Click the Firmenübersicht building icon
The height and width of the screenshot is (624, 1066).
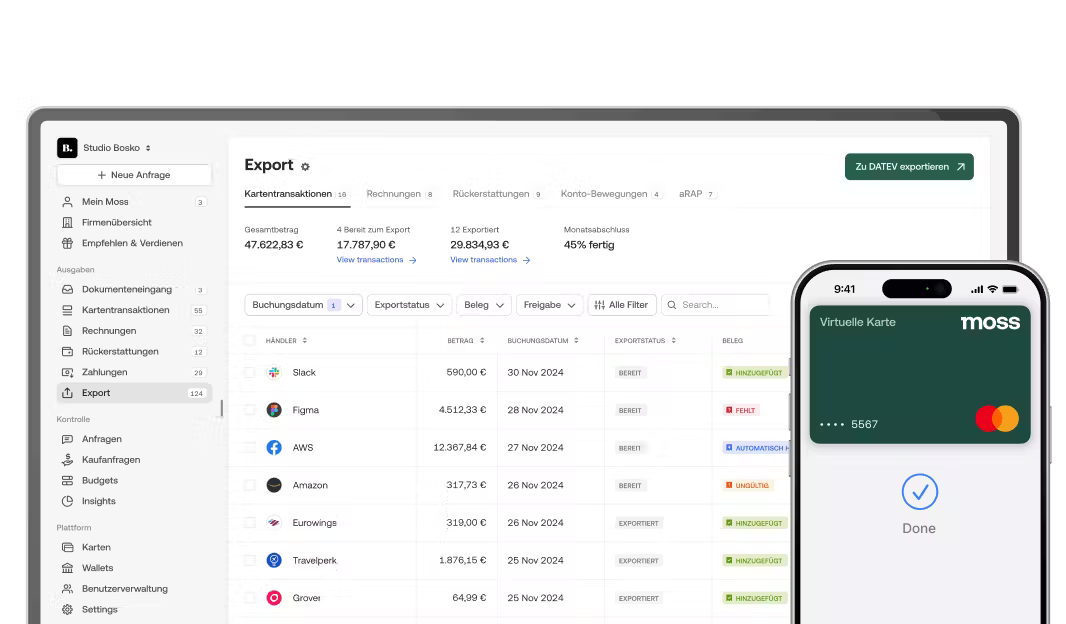[x=67, y=222]
